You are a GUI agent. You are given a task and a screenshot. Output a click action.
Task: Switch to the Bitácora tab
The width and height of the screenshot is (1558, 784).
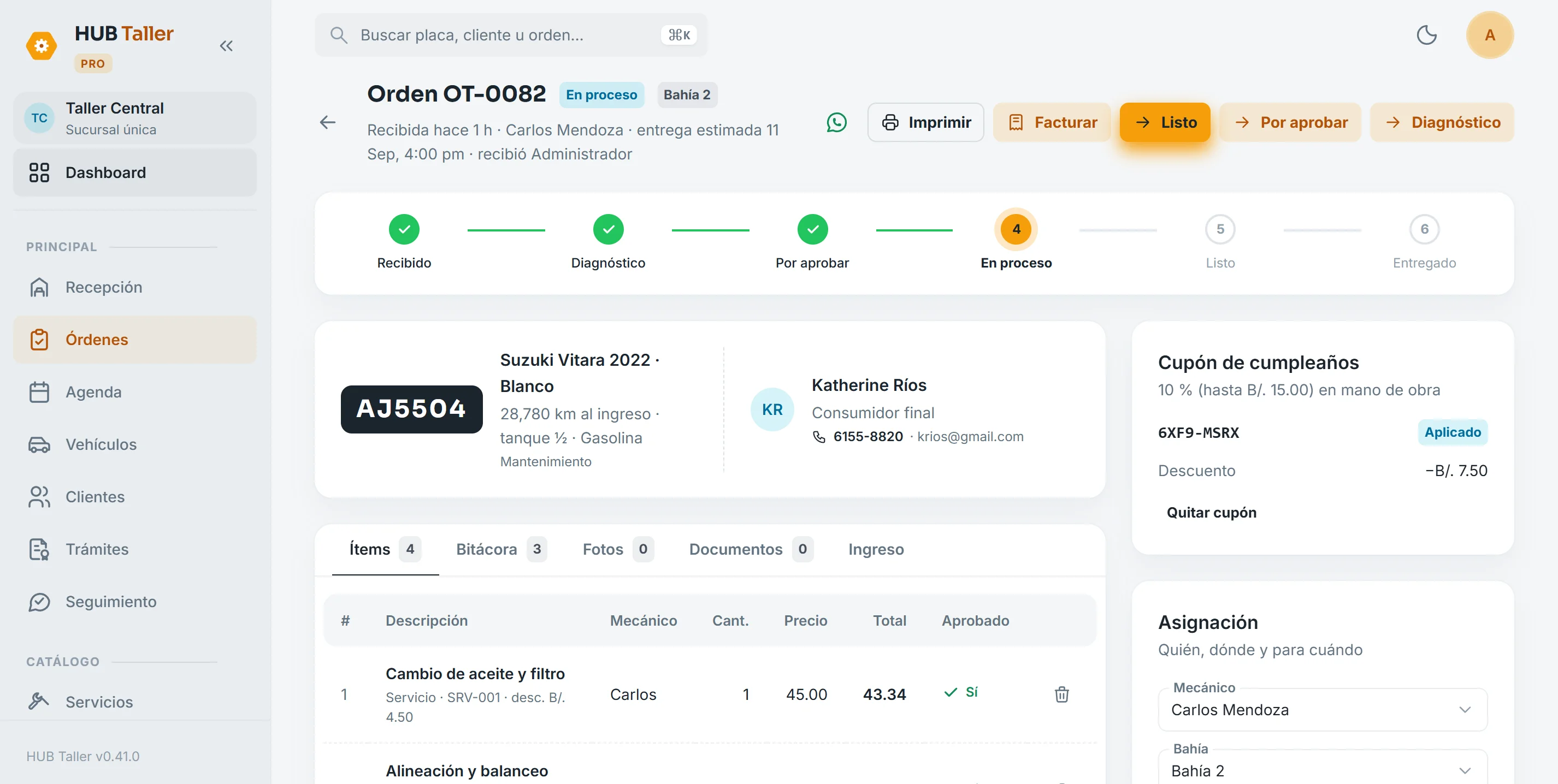coord(501,549)
